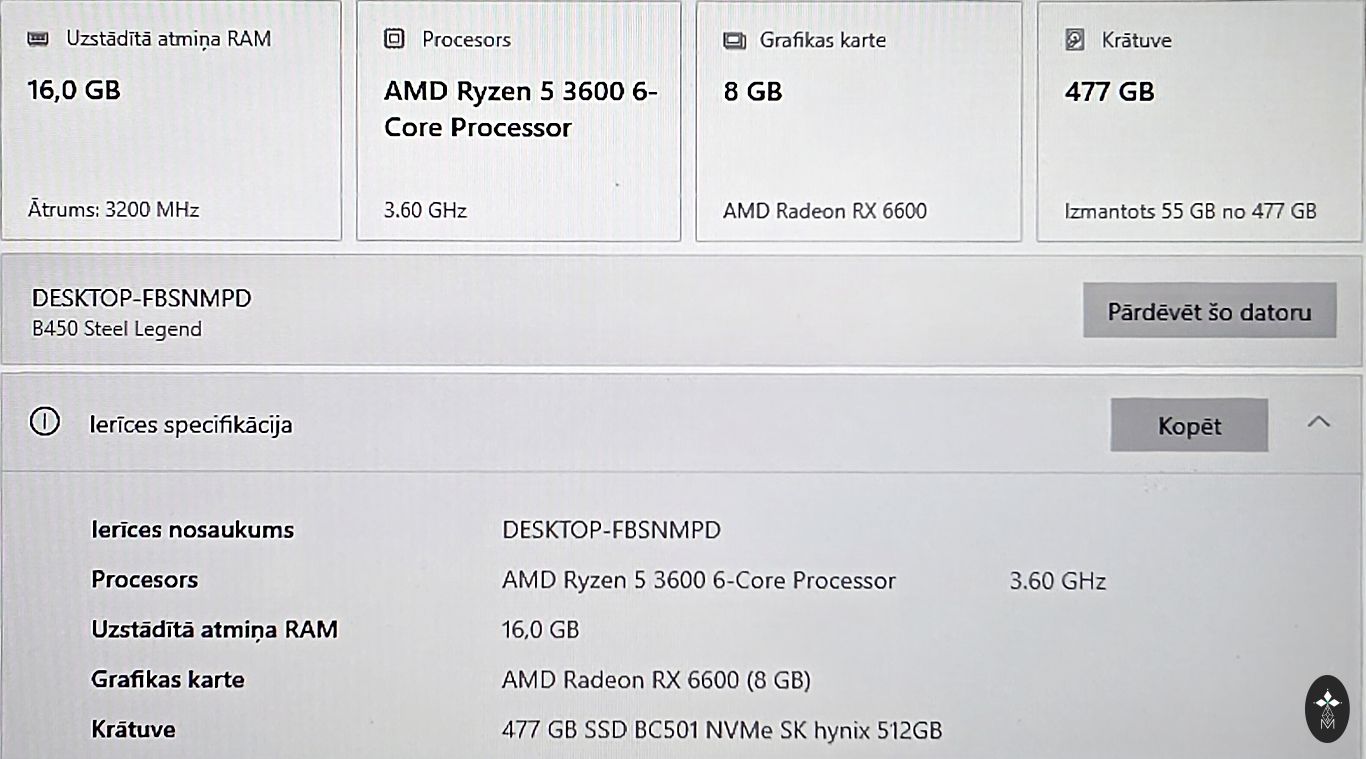This screenshot has width=1366, height=759.
Task: Click the DESKTOP-FBSNMPD name in the header panel
Action: click(x=142, y=298)
